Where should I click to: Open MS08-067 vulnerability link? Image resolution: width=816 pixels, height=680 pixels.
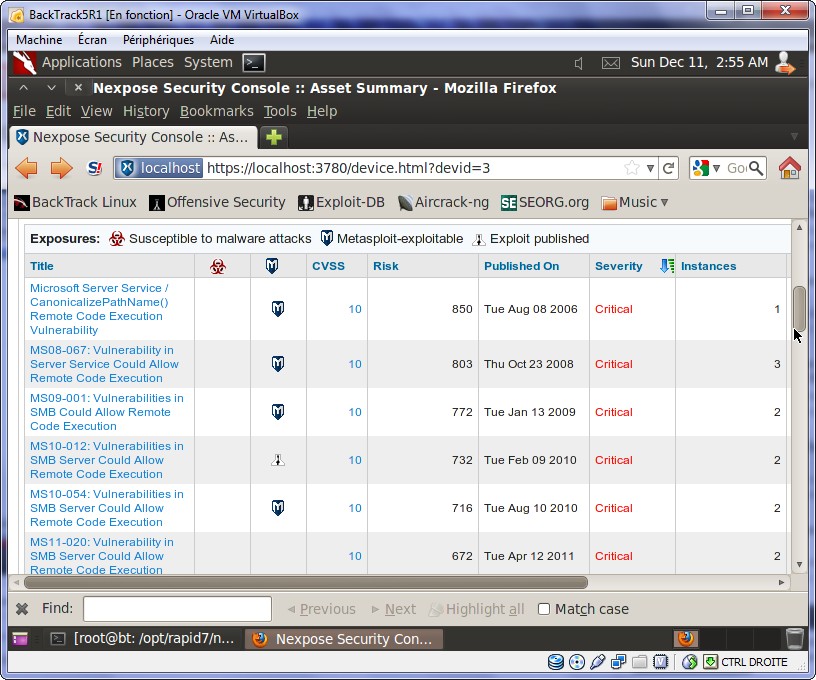(x=104, y=364)
